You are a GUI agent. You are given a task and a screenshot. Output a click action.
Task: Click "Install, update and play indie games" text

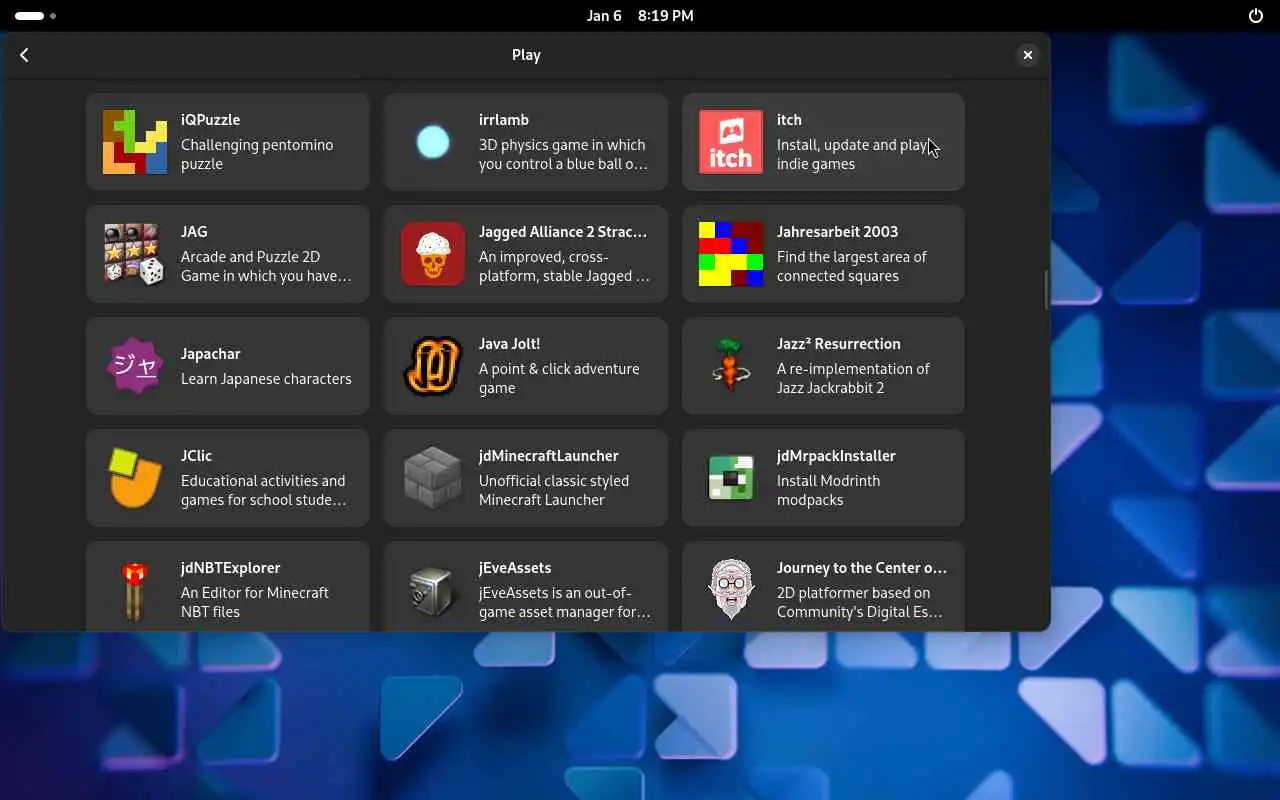pyautogui.click(x=854, y=154)
